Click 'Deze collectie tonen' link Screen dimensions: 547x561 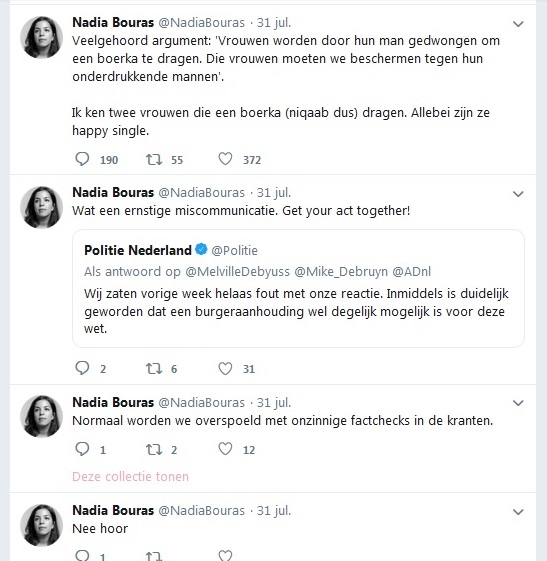(x=130, y=477)
